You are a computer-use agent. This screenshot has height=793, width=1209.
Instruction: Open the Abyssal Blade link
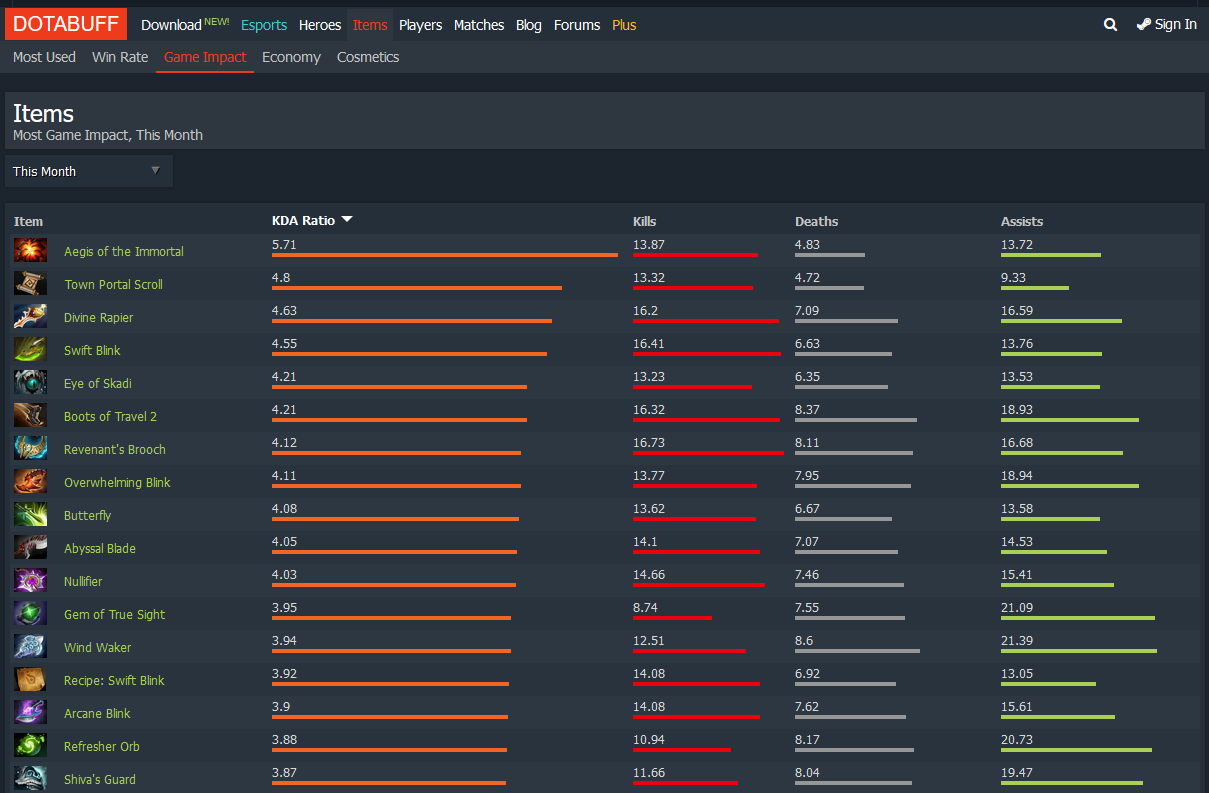coord(100,548)
